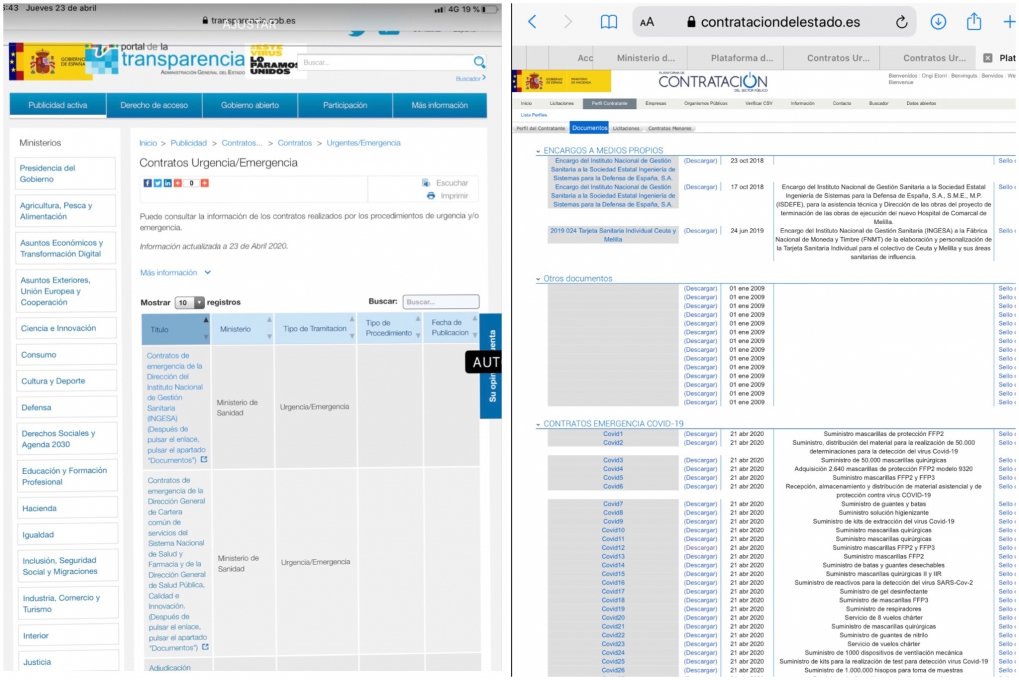The height and width of the screenshot is (680, 1019).
Task: Click 'Publicidad' breadcrumb link
Action: [188, 143]
